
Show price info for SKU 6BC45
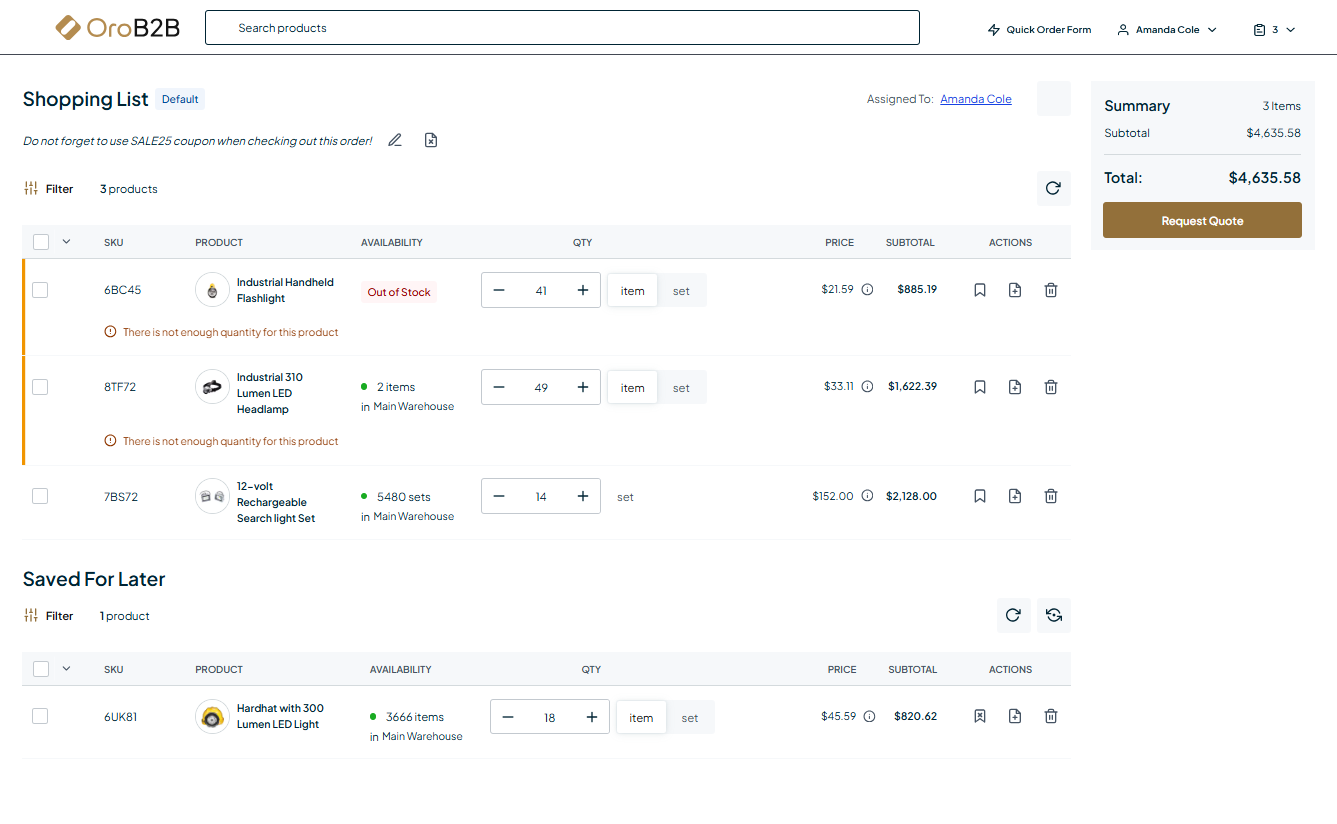pyautogui.click(x=867, y=290)
